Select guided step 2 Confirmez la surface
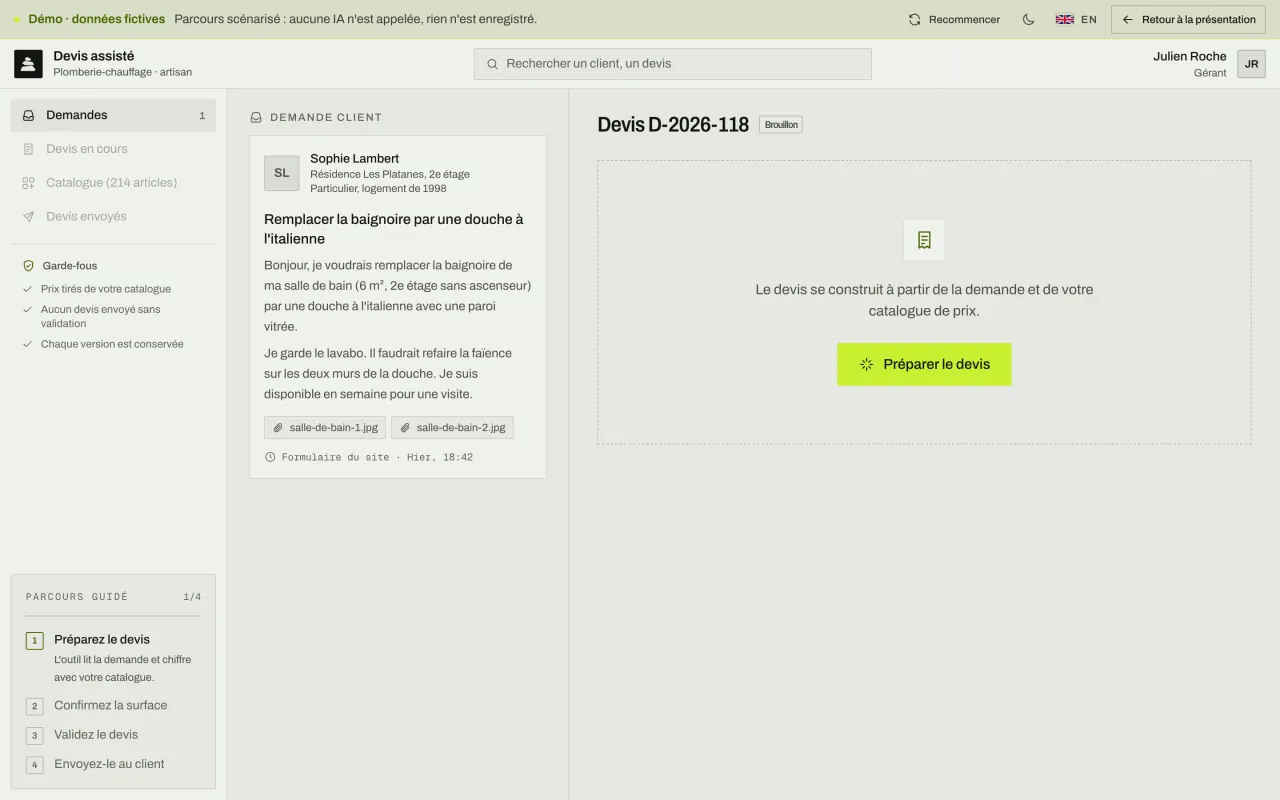The height and width of the screenshot is (800, 1280). point(113,706)
